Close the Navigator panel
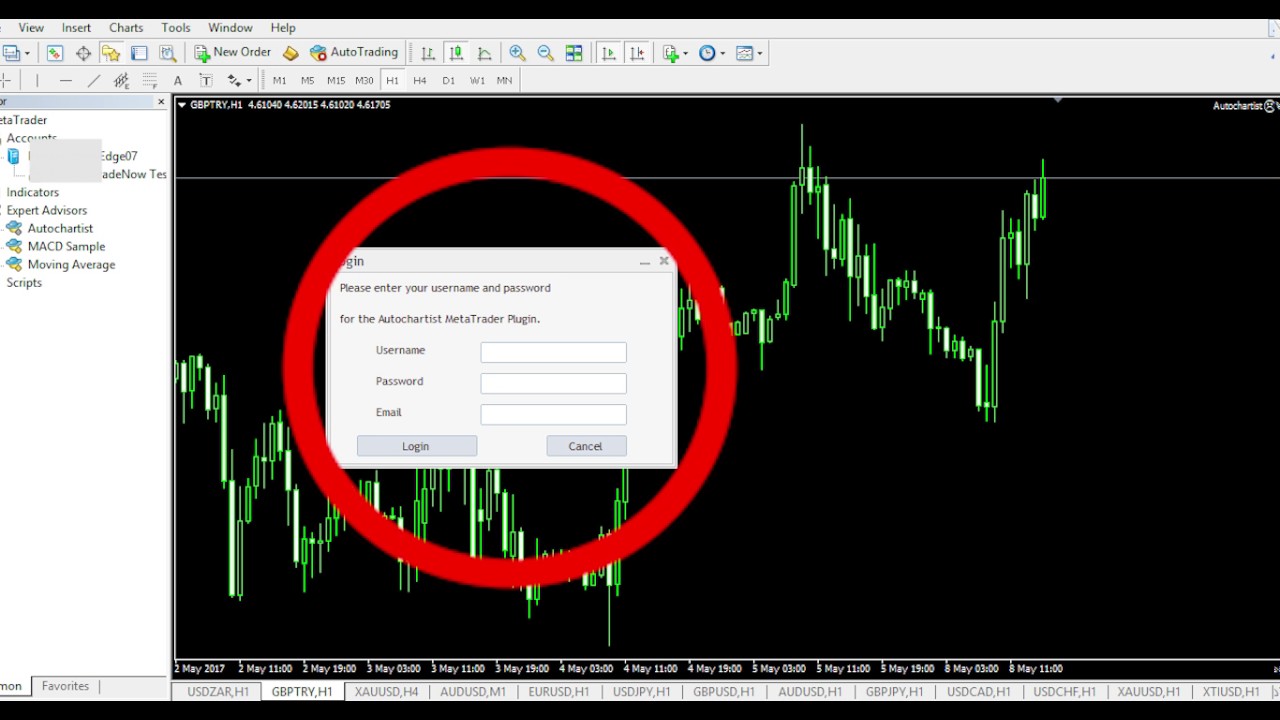The image size is (1280, 720). pyautogui.click(x=161, y=102)
